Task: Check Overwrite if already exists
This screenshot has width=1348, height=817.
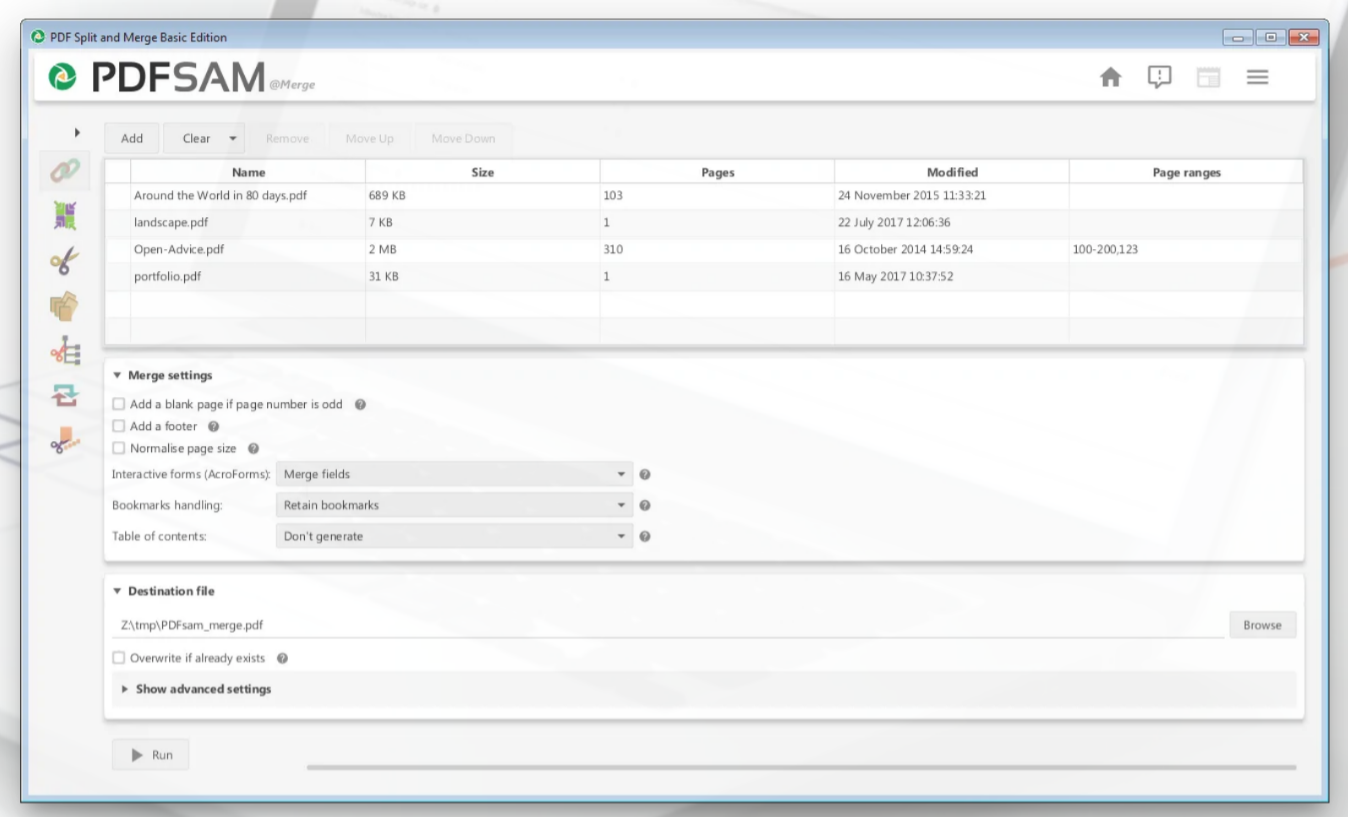Action: [119, 659]
